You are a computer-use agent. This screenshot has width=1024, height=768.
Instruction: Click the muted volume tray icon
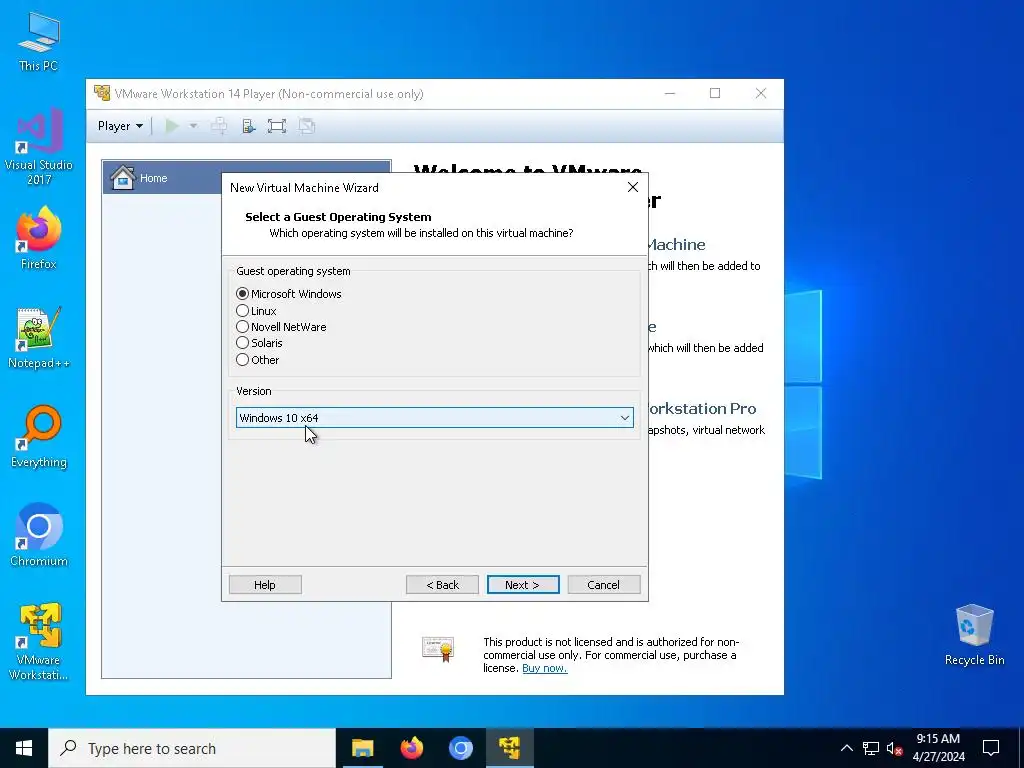[894, 748]
